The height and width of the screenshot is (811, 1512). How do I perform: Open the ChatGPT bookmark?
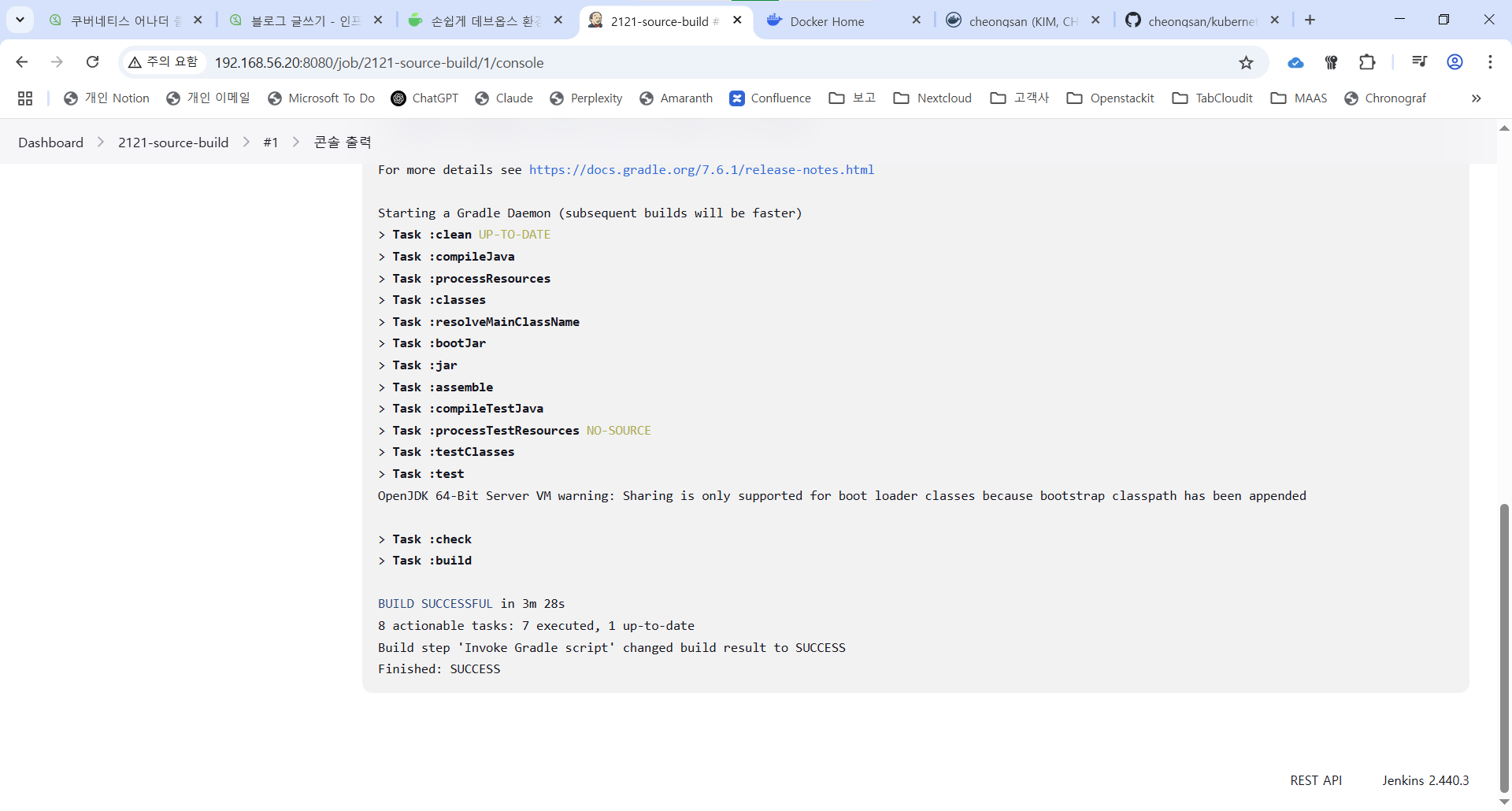pos(425,98)
